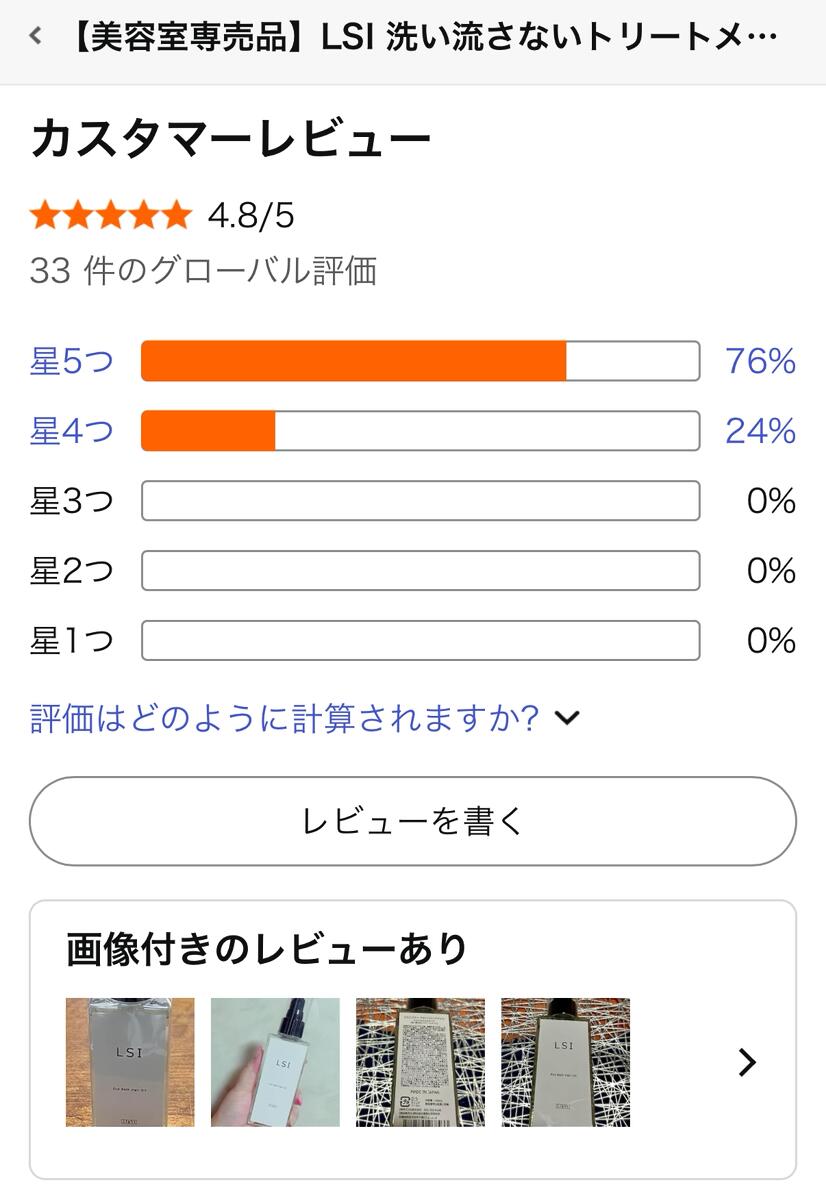The width and height of the screenshot is (826, 1200).
Task: Click the empty three-star rating bar
Action: click(420, 501)
